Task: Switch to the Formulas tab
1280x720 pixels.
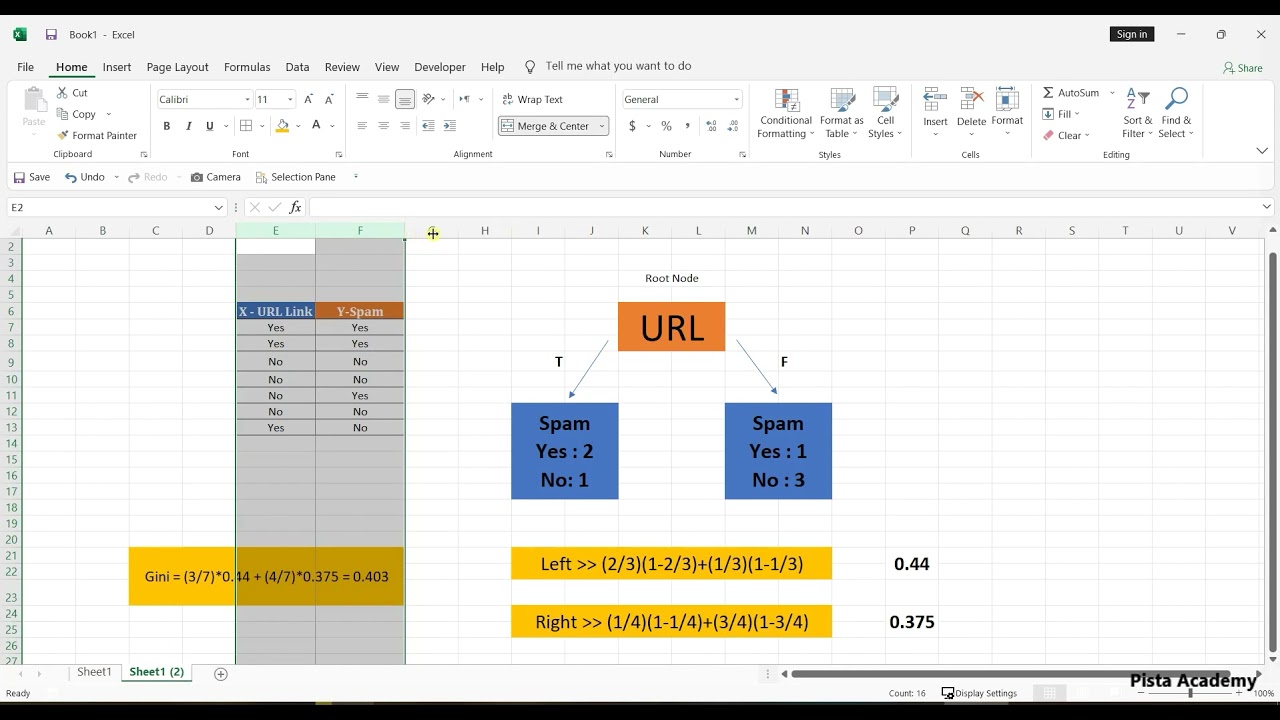Action: pos(247,67)
